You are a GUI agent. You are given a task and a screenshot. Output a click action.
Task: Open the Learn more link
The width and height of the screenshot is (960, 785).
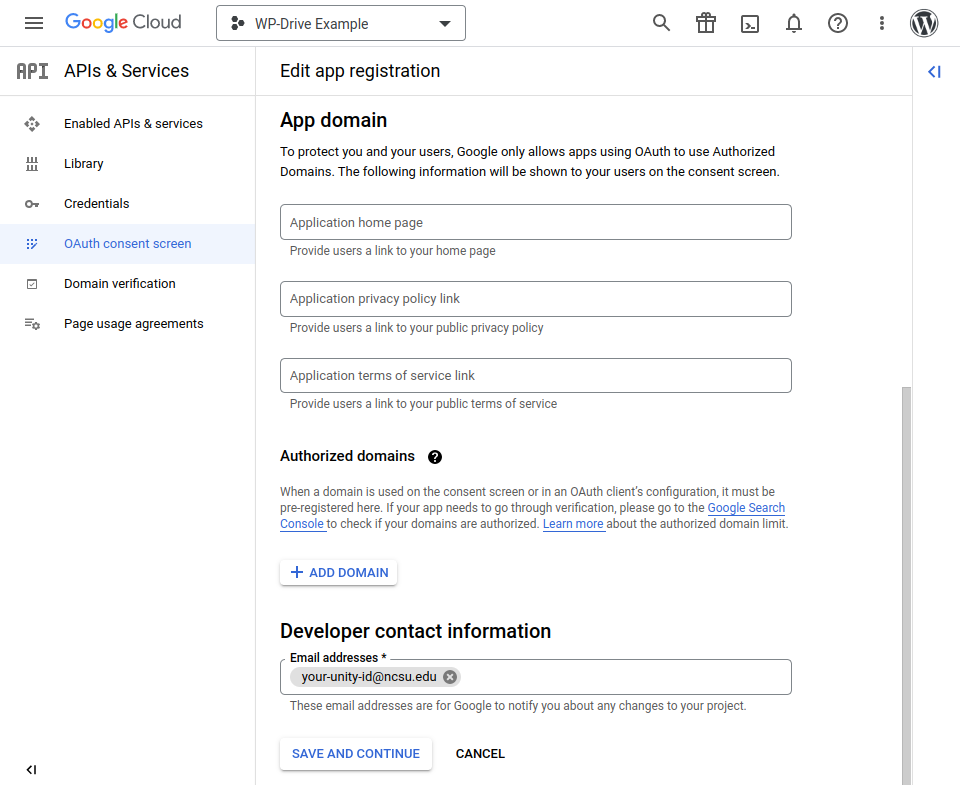573,523
